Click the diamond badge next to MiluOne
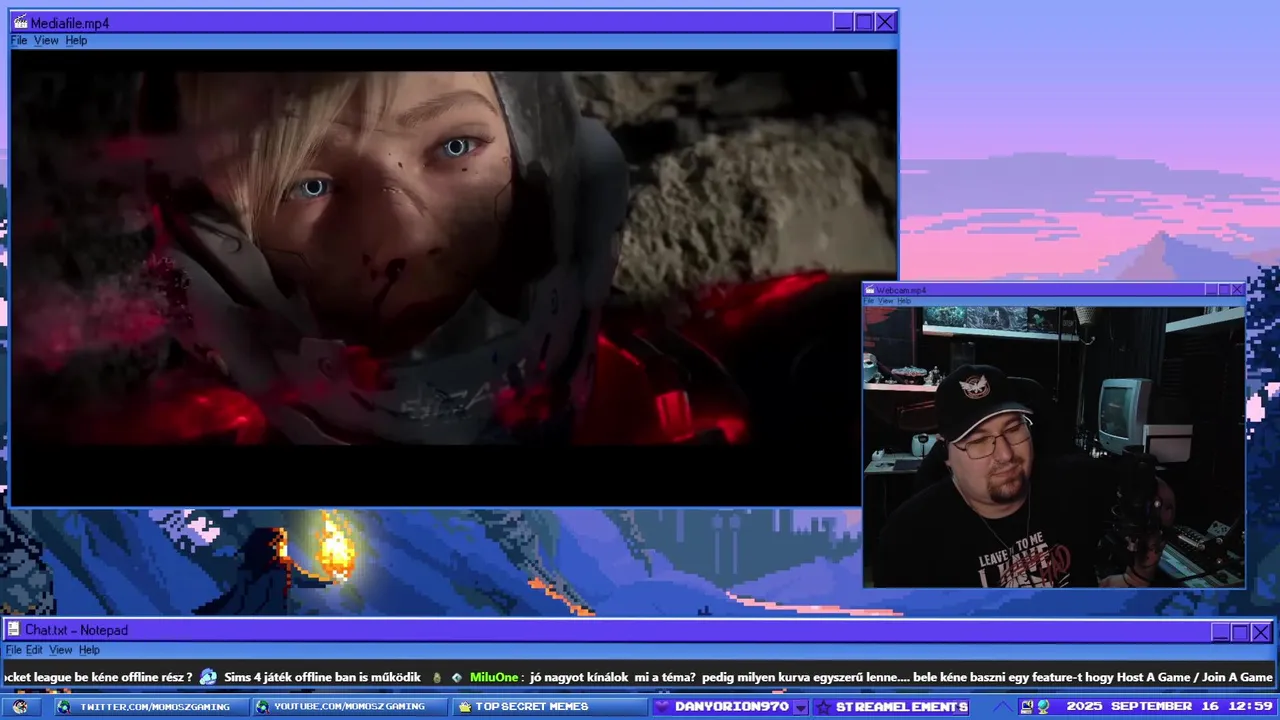This screenshot has height=720, width=1280. (x=457, y=677)
